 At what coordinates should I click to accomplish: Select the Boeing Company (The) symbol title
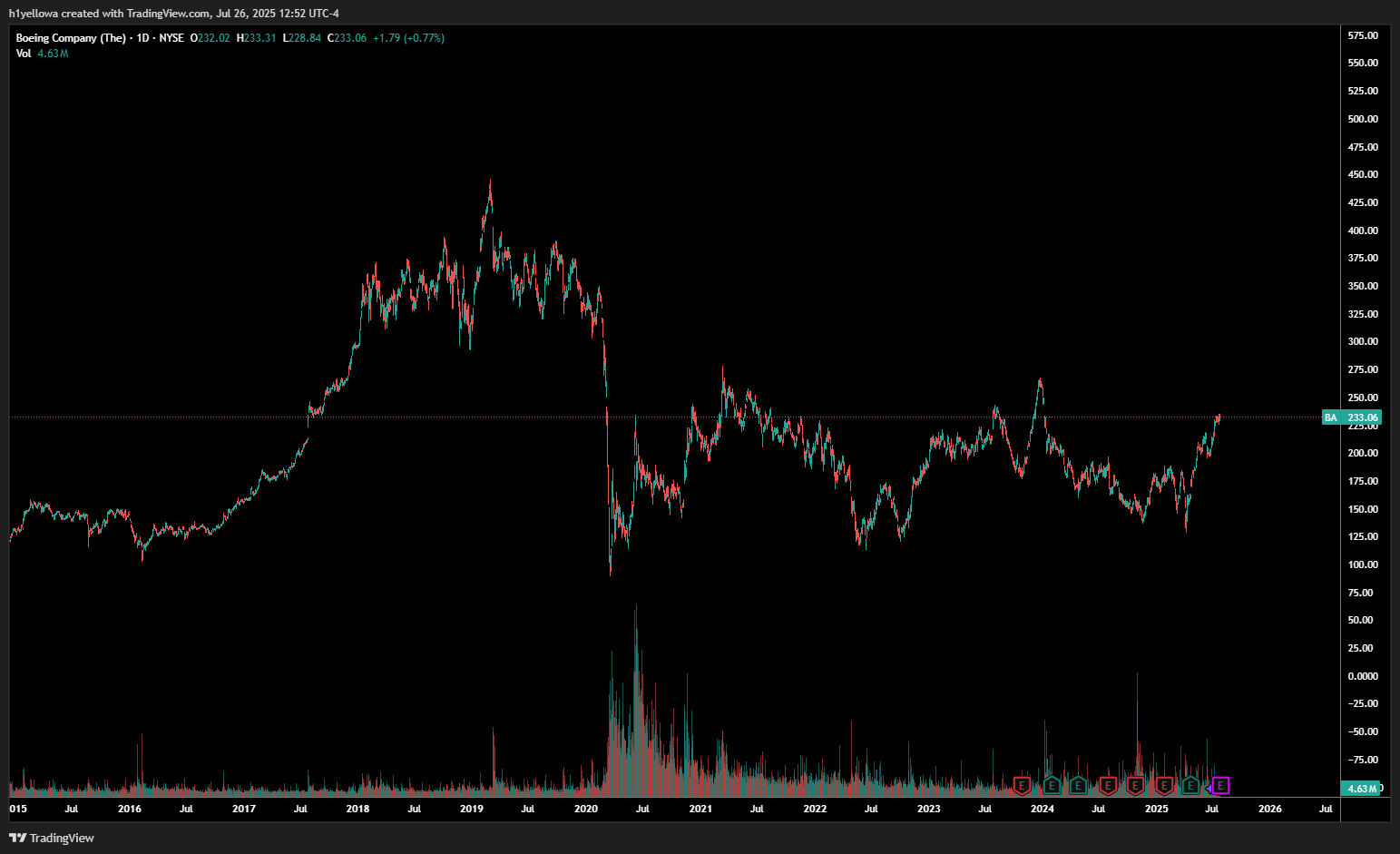[x=71, y=38]
